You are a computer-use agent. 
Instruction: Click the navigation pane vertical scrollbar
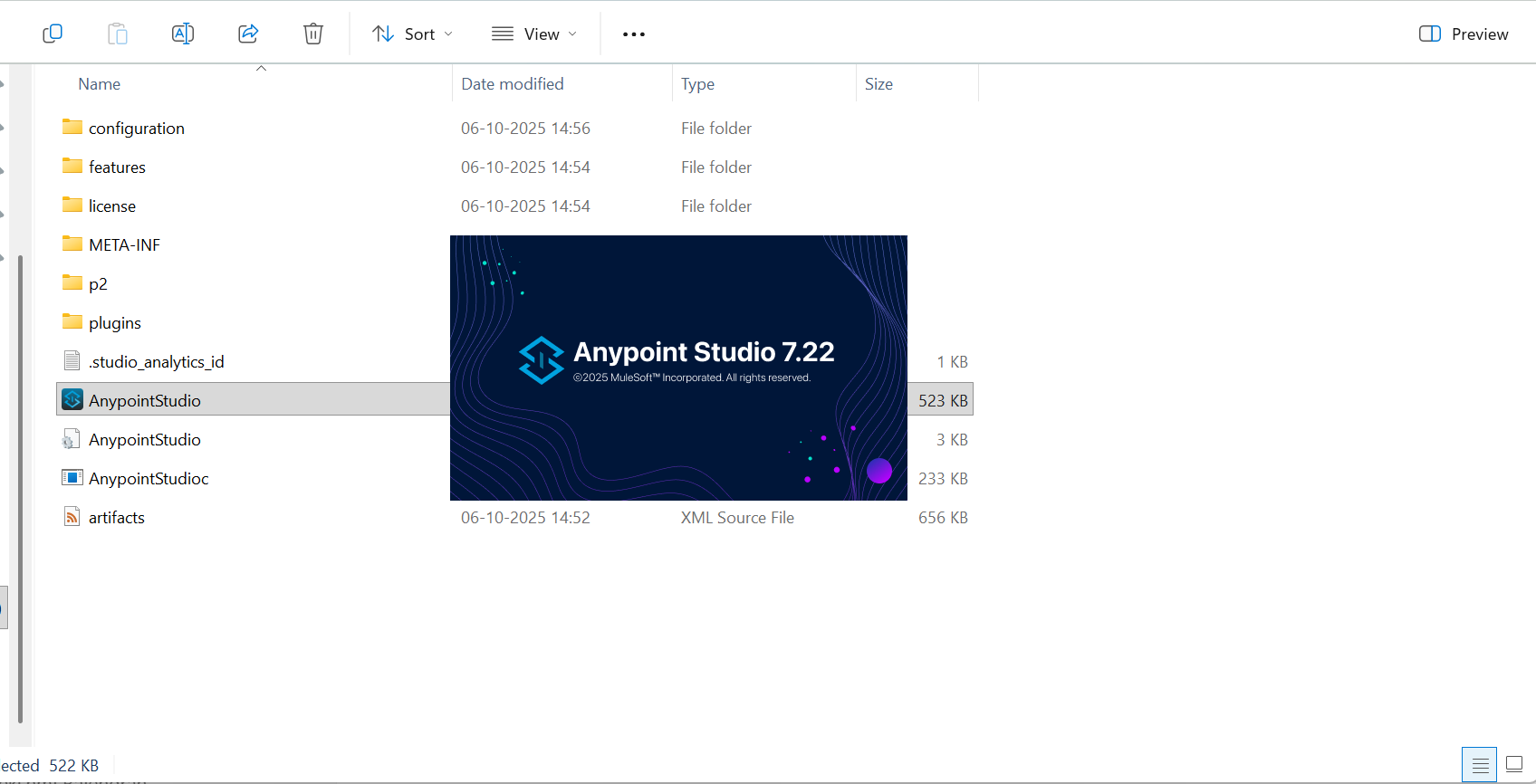20,489
